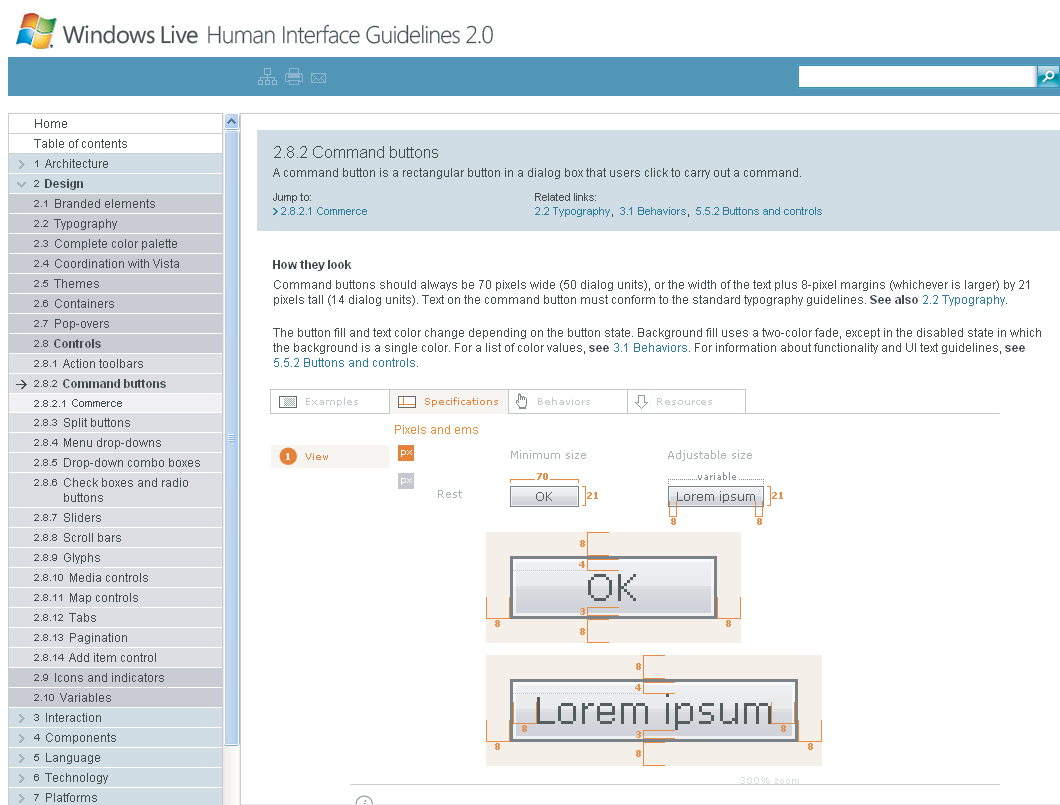Expand the 6 Technology section
This screenshot has height=805, width=1060.
[22, 778]
